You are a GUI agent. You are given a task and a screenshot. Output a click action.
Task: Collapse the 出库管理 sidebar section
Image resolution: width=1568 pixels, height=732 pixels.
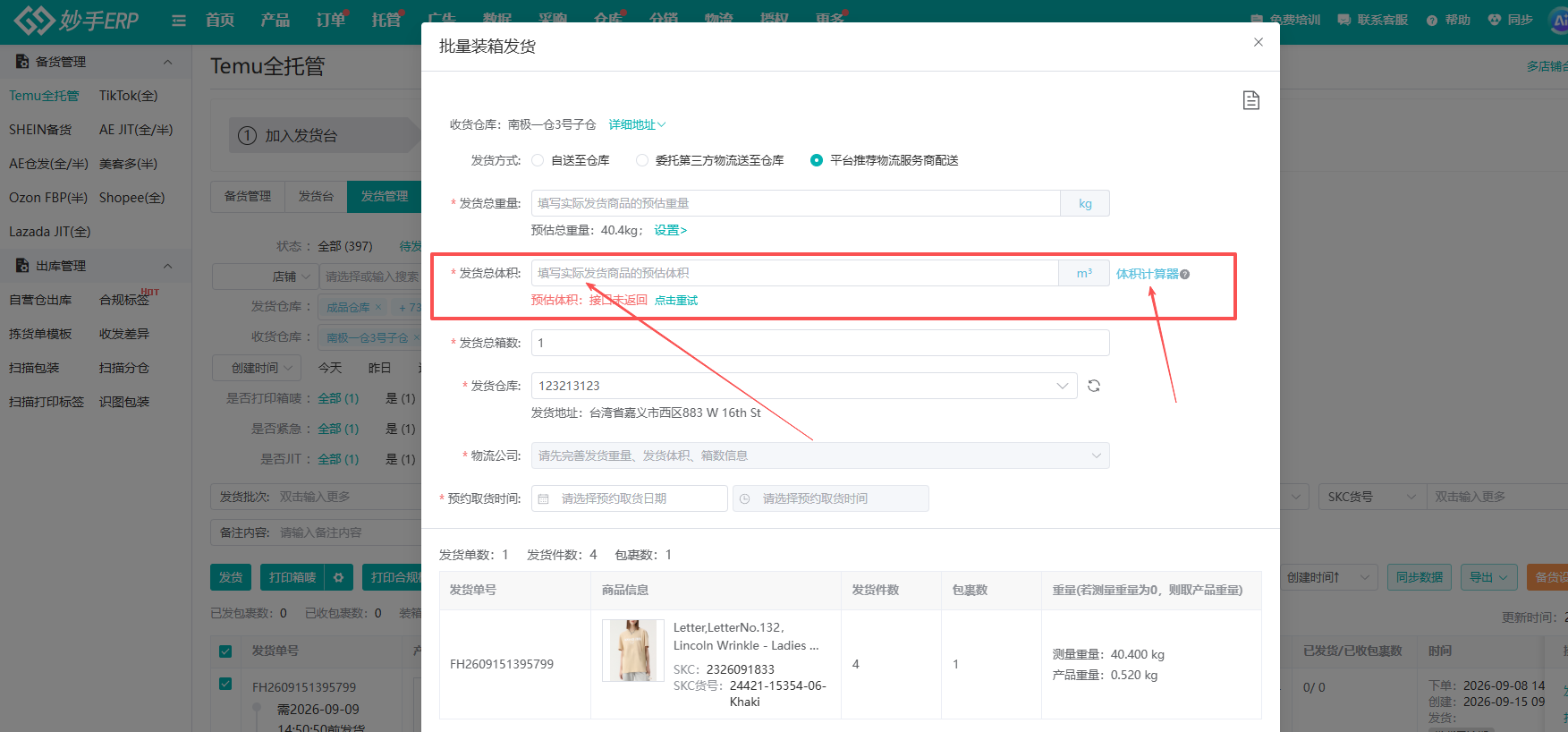167,266
